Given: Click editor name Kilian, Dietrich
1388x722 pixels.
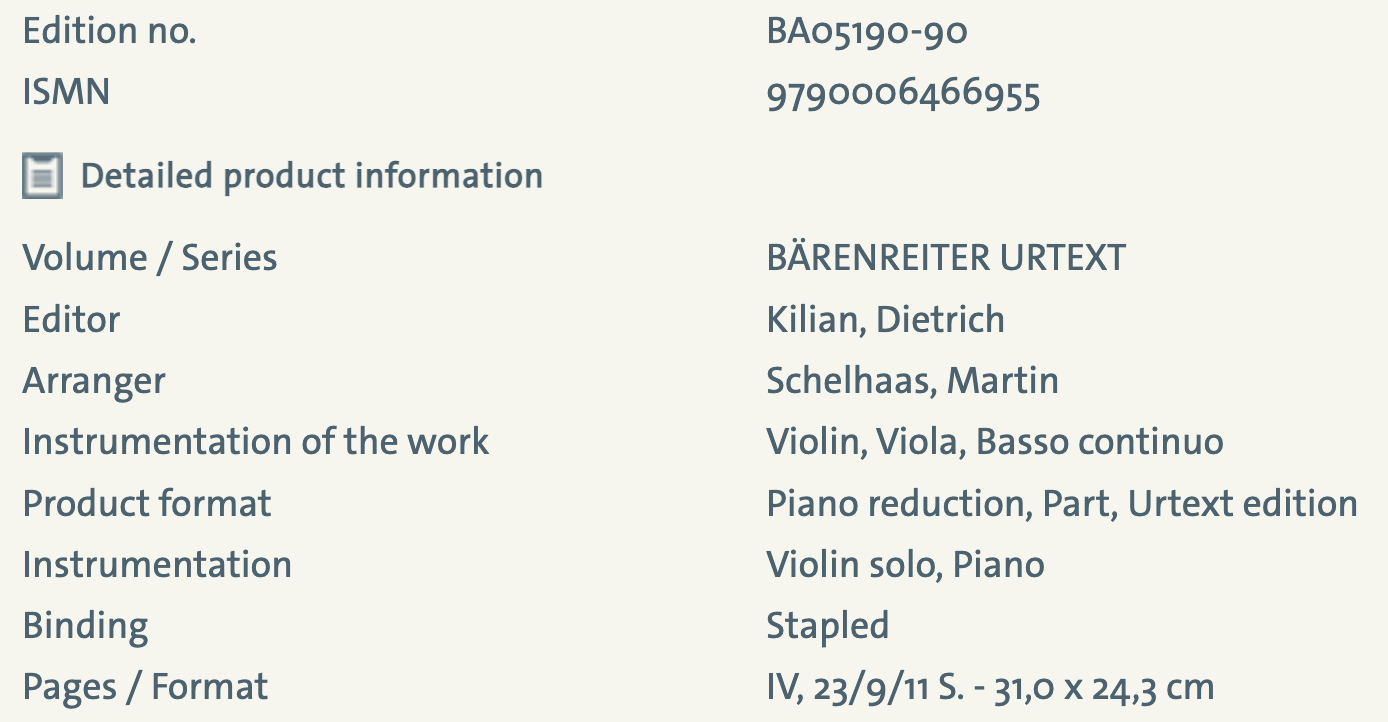Looking at the screenshot, I should 885,320.
